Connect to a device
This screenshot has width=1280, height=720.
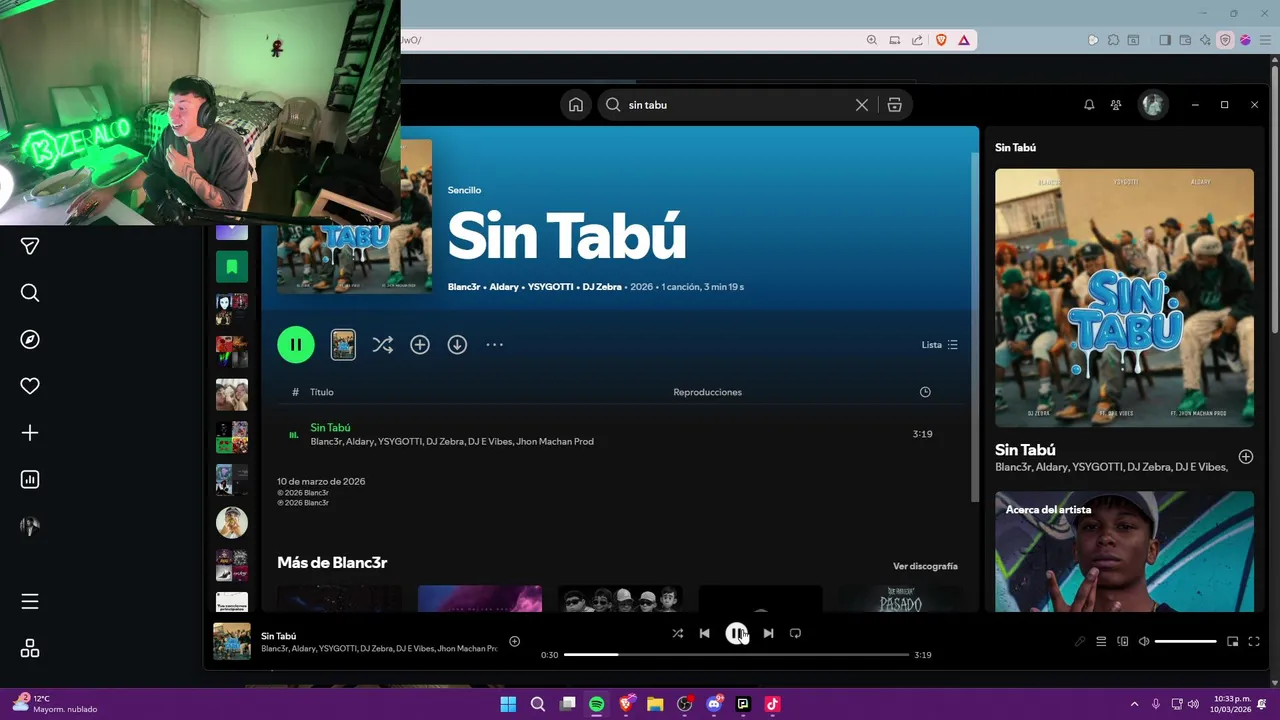(x=1122, y=641)
